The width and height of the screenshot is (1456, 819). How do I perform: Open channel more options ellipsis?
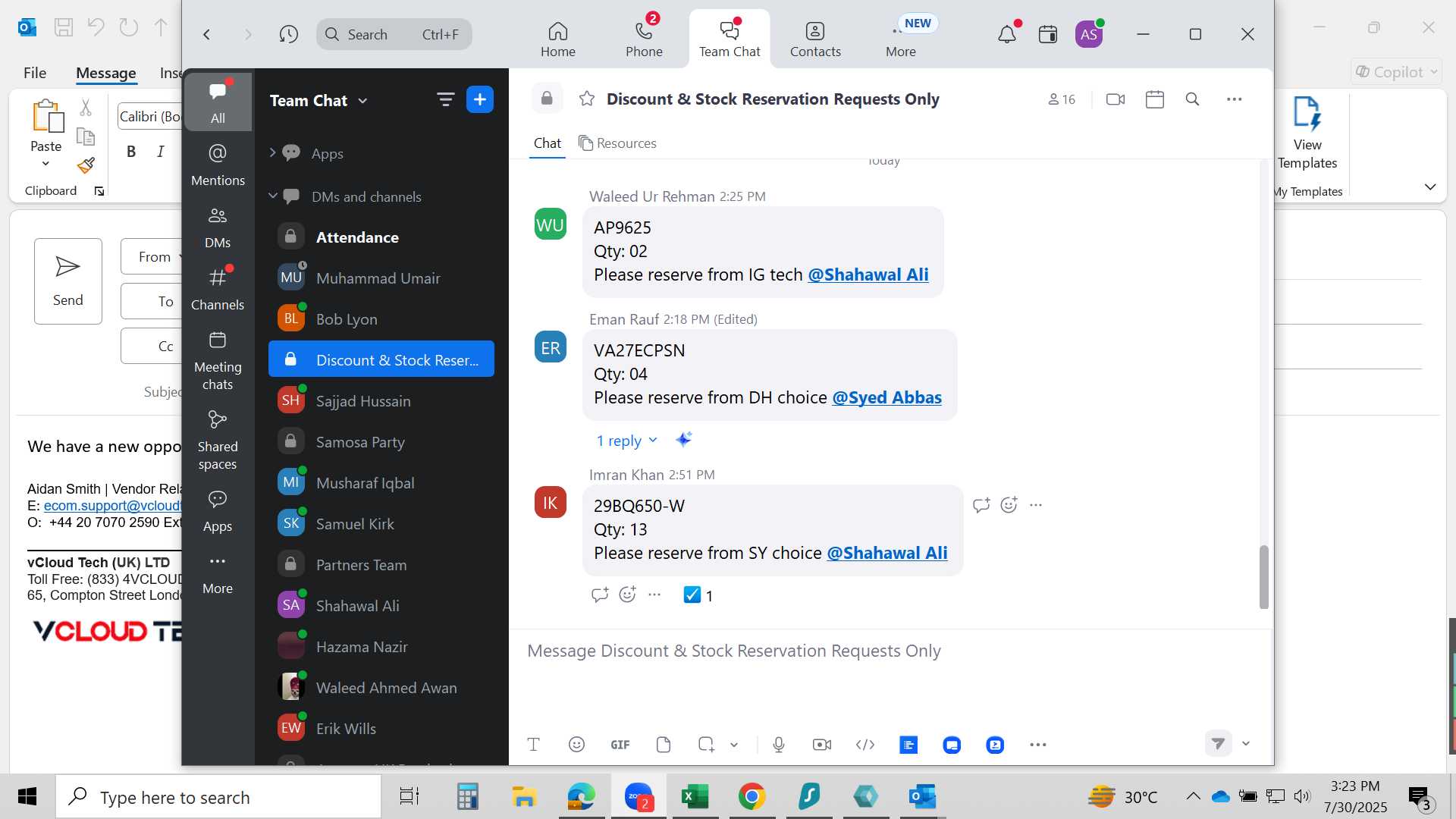1235,99
